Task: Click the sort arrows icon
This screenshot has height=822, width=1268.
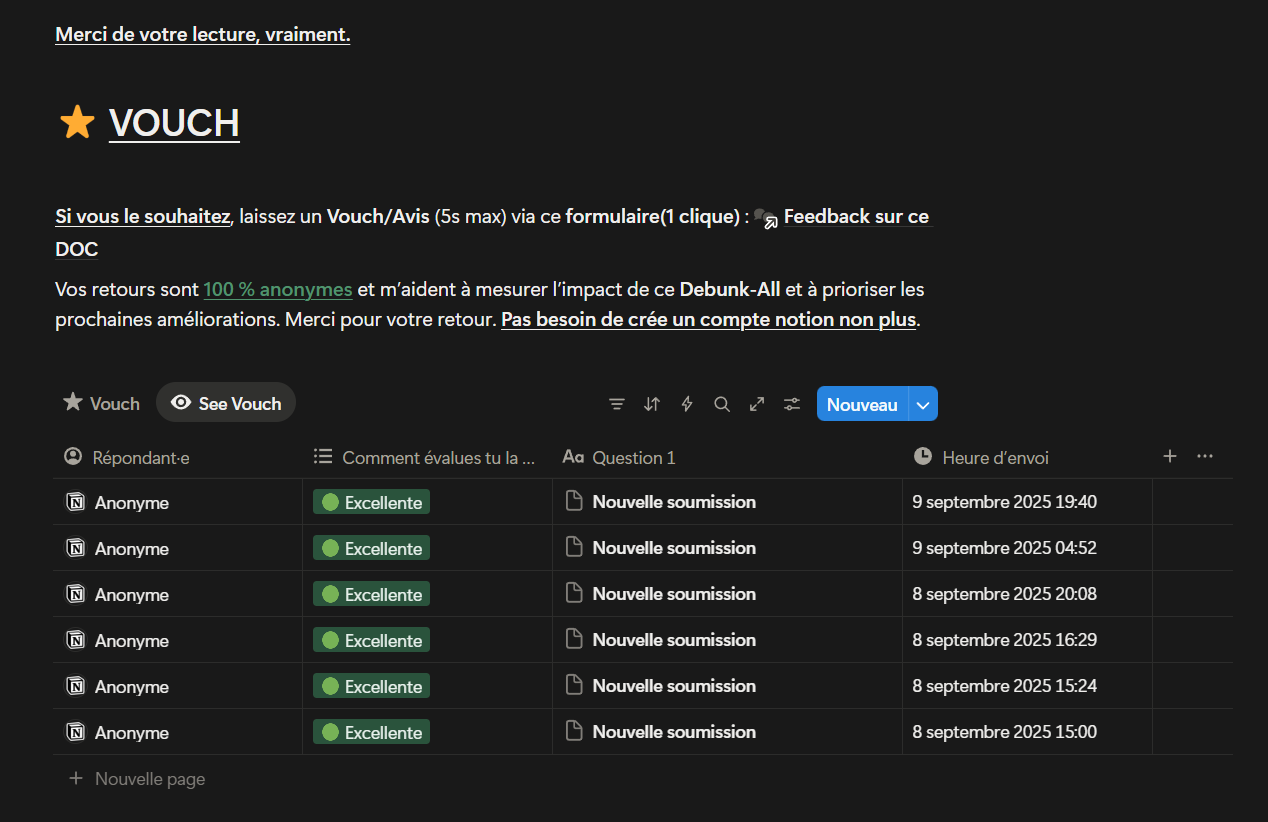Action: pyautogui.click(x=652, y=404)
